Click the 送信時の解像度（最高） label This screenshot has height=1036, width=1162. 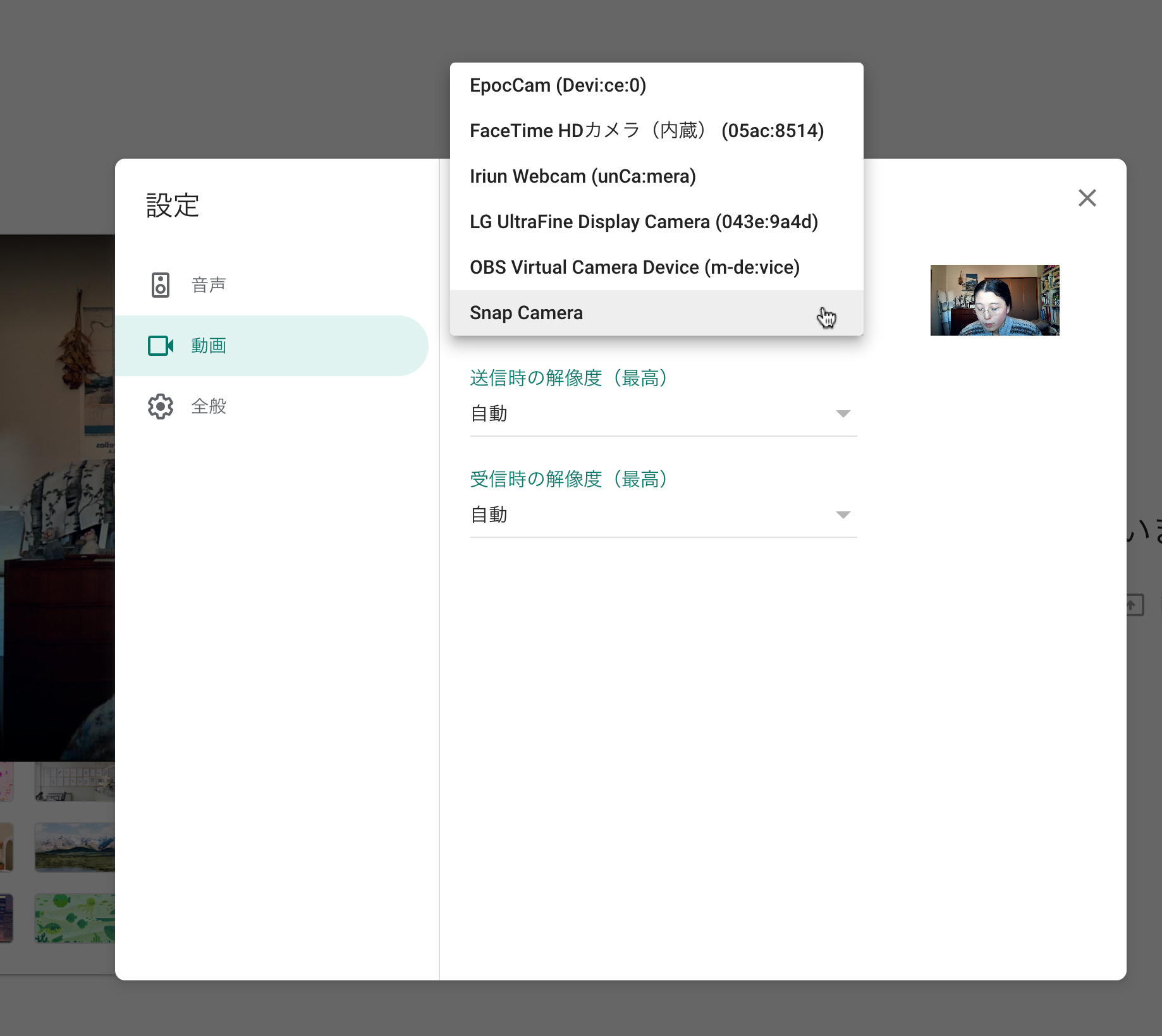click(570, 378)
